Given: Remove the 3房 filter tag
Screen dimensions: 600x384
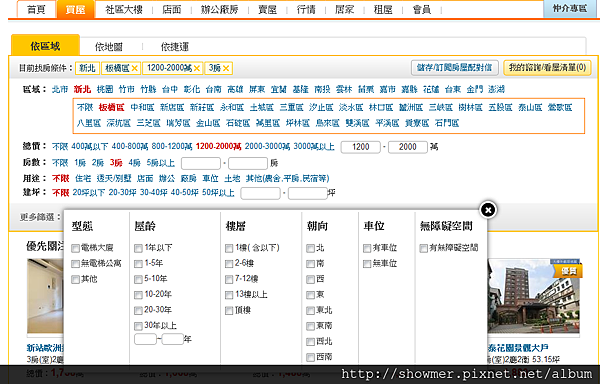Looking at the screenshot, I should click(226, 68).
